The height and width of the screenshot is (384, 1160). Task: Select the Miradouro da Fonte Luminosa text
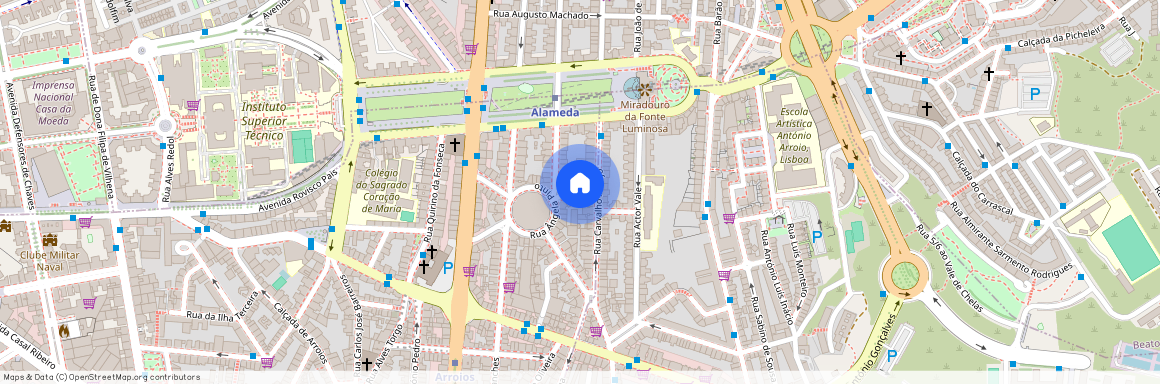646,117
